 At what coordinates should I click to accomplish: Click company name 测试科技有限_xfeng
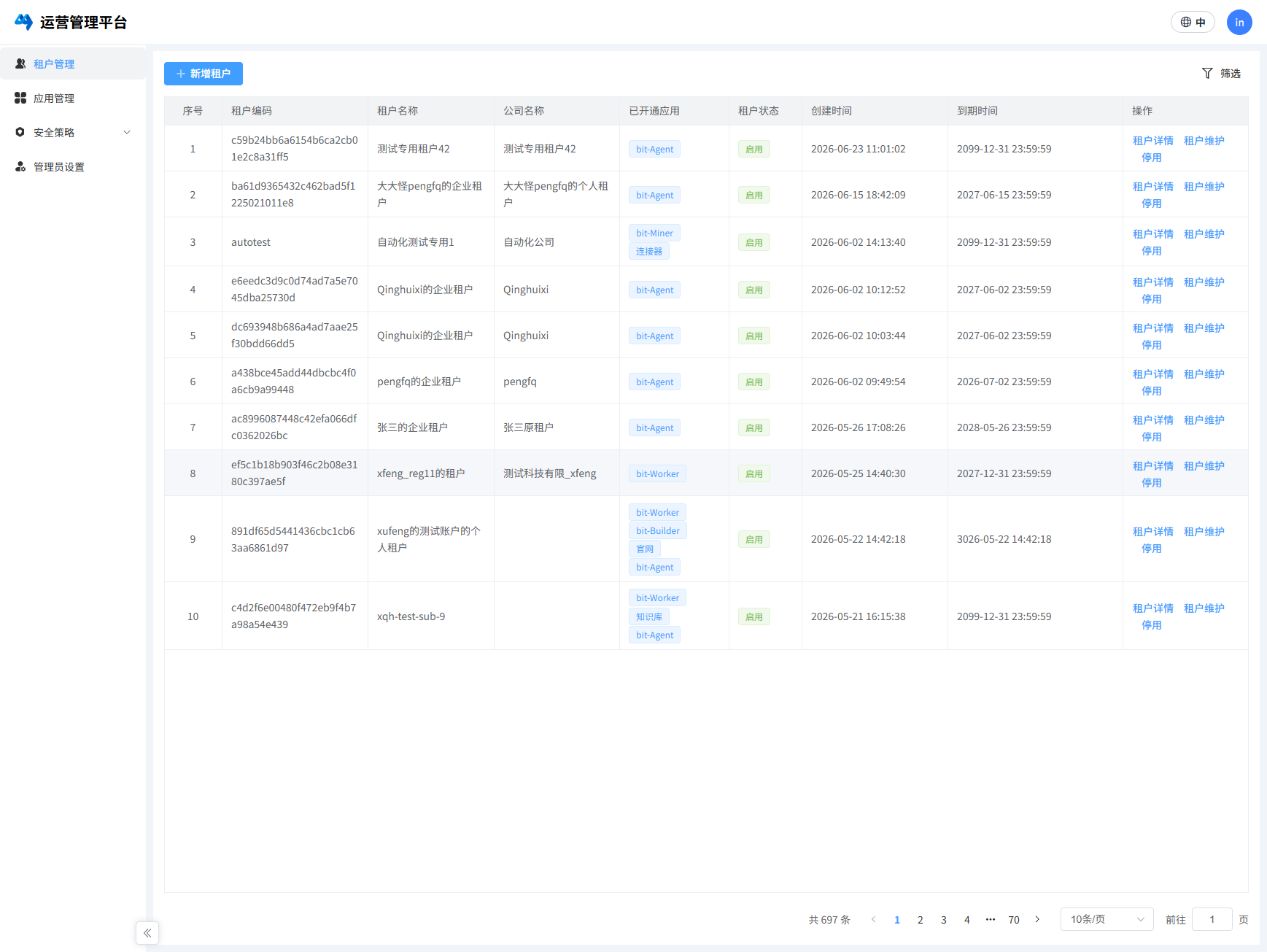pos(550,473)
